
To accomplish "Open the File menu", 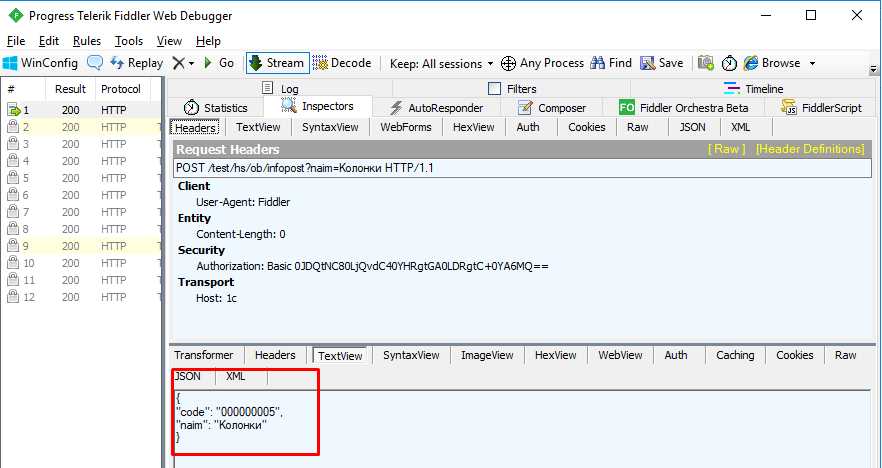I will pos(16,41).
